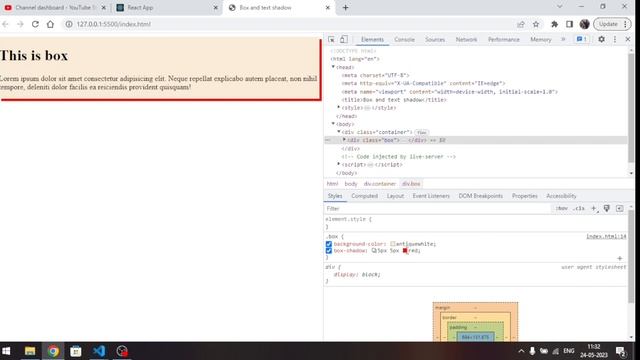This screenshot has width=640, height=360.
Task: Open the issues counter badge showing 1
Action: (582, 39)
